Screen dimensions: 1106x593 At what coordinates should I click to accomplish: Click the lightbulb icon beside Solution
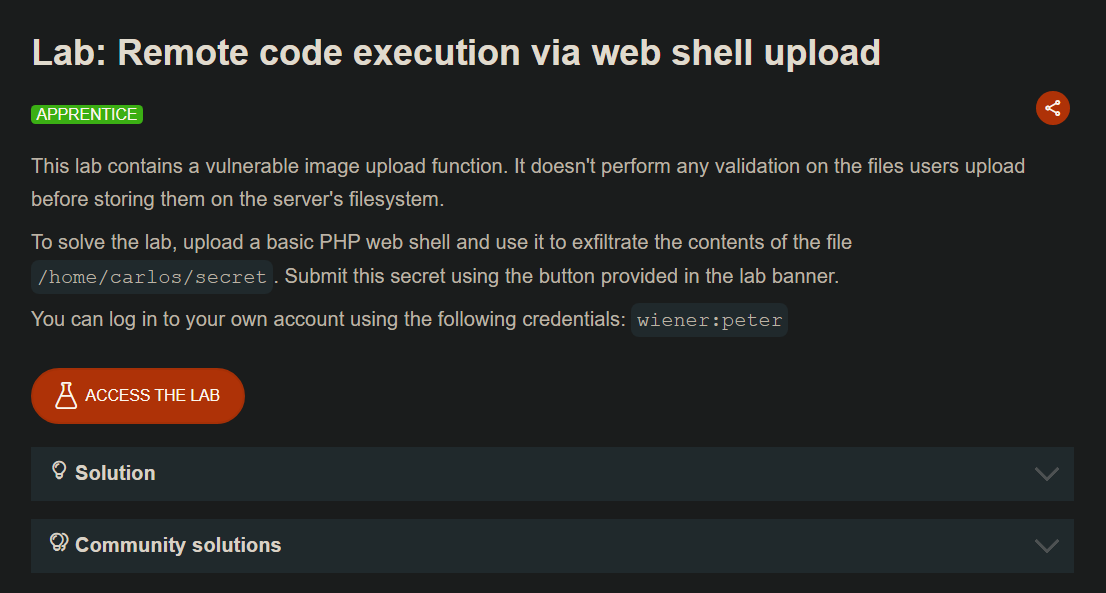(59, 470)
